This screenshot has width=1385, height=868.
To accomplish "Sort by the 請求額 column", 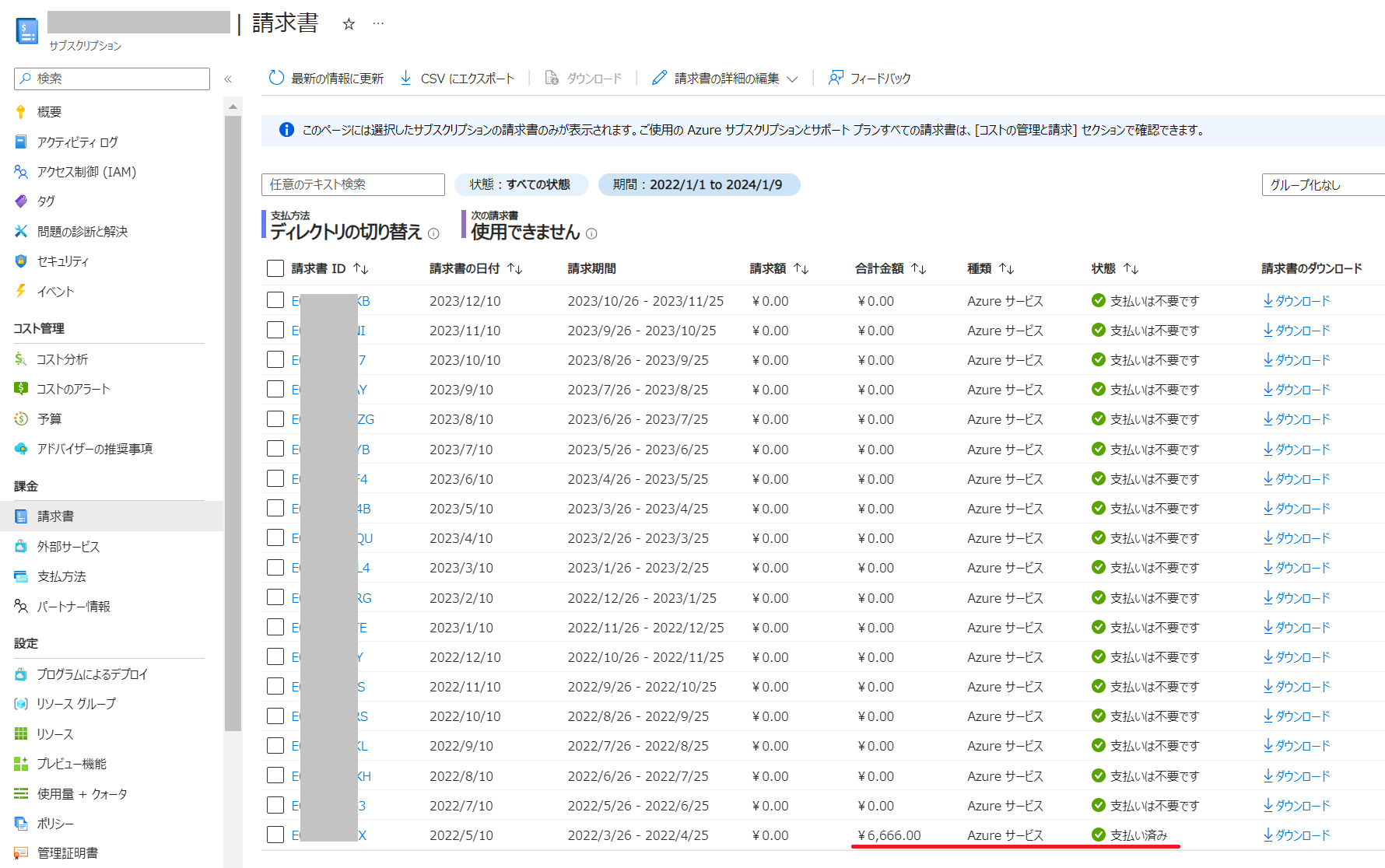I will coord(780,268).
